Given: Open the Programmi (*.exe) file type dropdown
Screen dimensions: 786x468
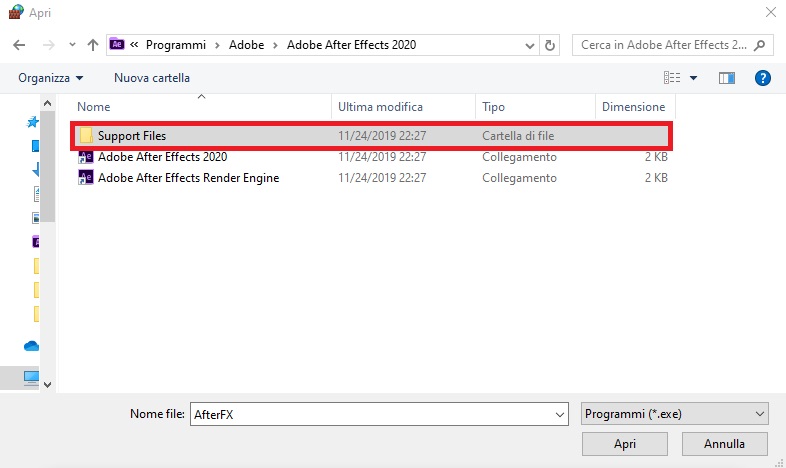Looking at the screenshot, I should [675, 414].
